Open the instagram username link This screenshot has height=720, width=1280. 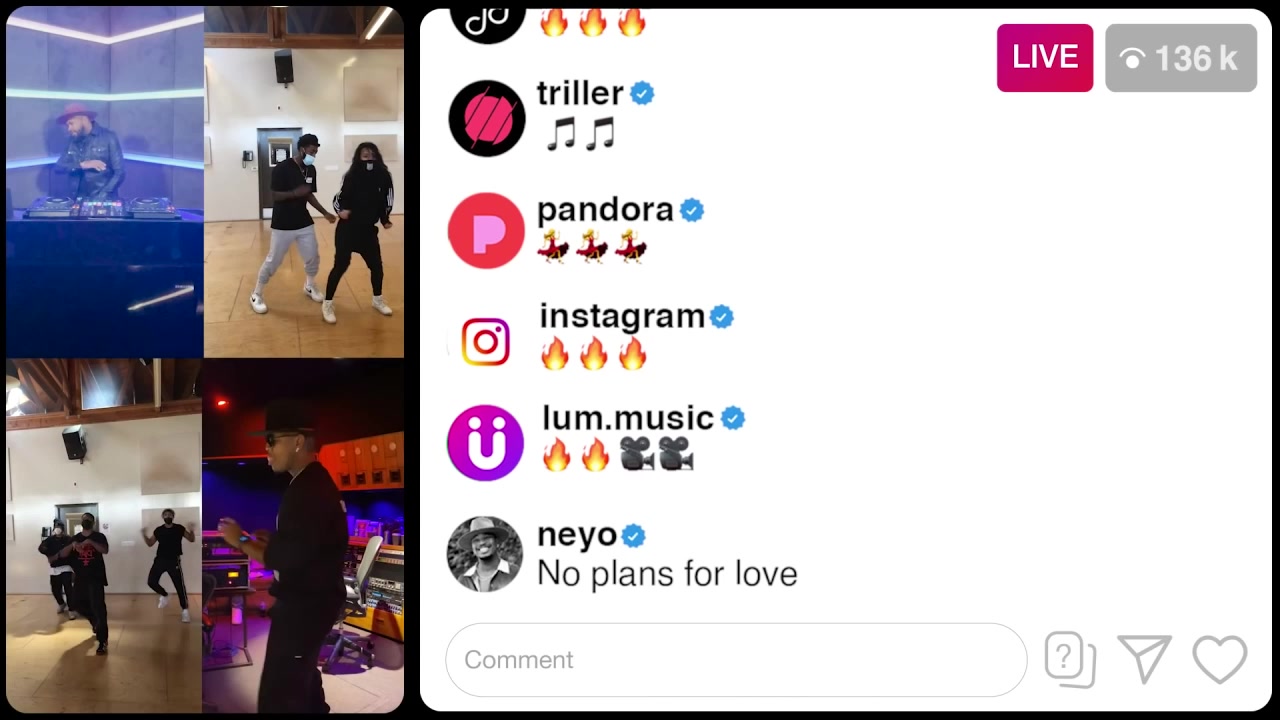pos(622,316)
